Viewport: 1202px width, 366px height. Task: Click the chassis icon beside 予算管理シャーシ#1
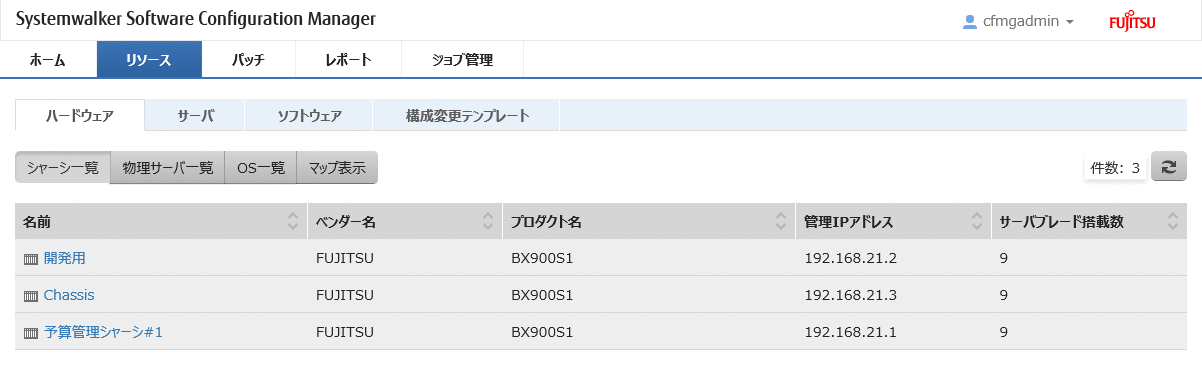[31, 333]
